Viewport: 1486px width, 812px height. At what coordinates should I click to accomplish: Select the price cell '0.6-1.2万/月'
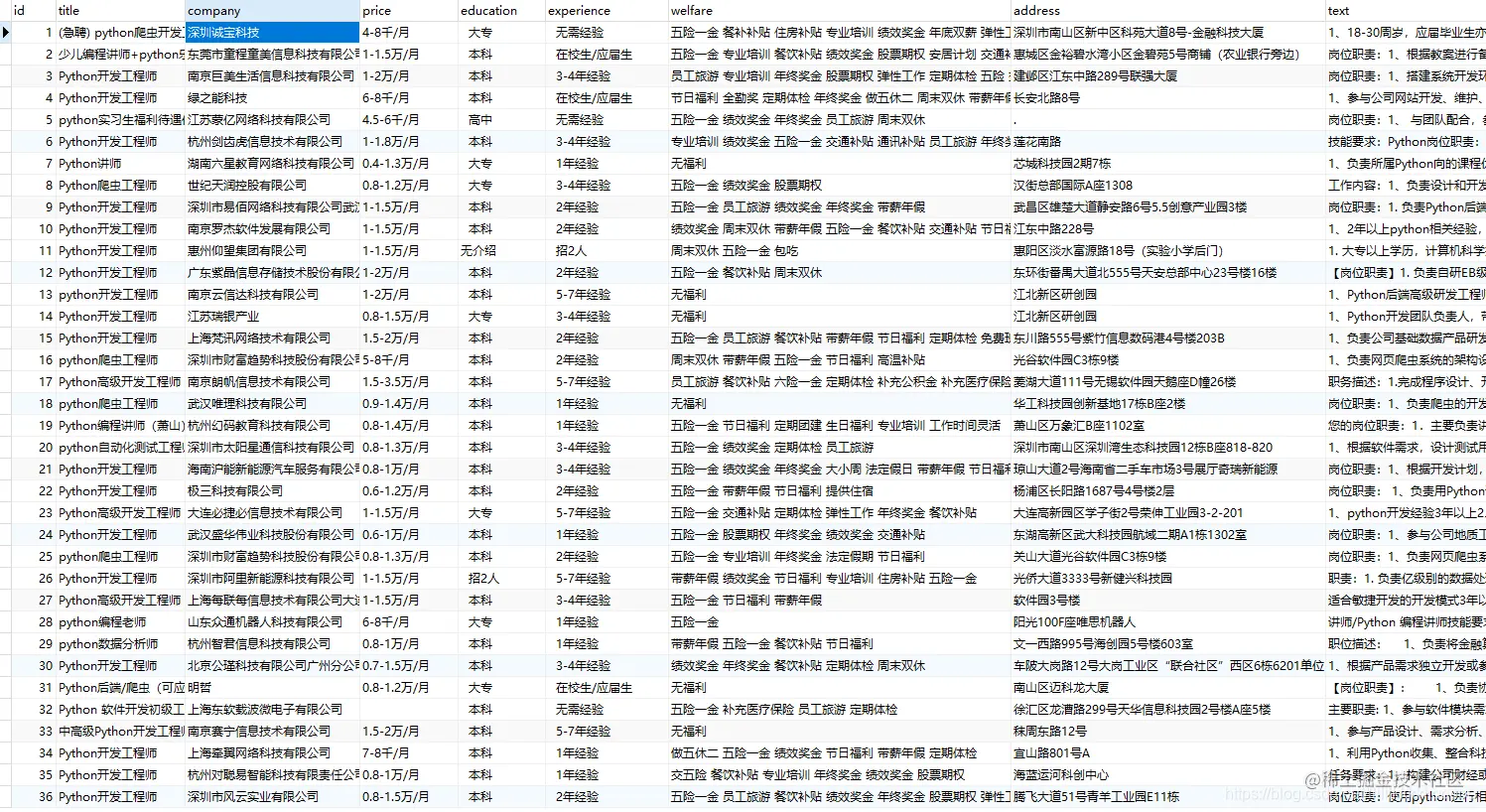tap(409, 491)
